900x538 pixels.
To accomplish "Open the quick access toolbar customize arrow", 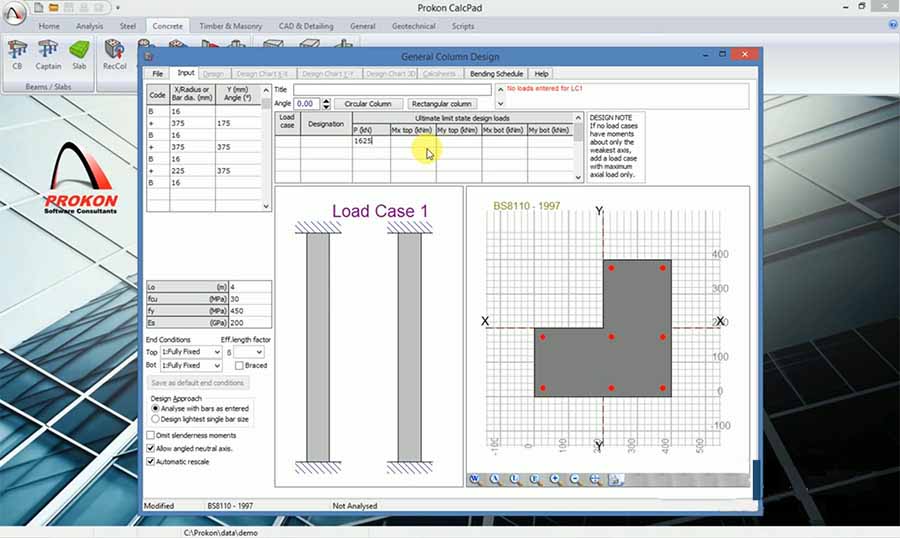I will click(118, 8).
